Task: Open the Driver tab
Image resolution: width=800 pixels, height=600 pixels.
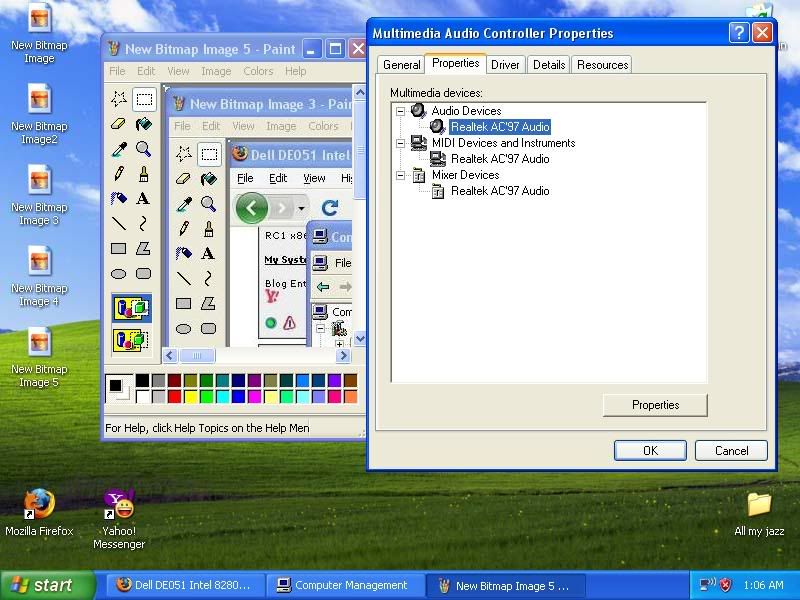Action: 505,65
